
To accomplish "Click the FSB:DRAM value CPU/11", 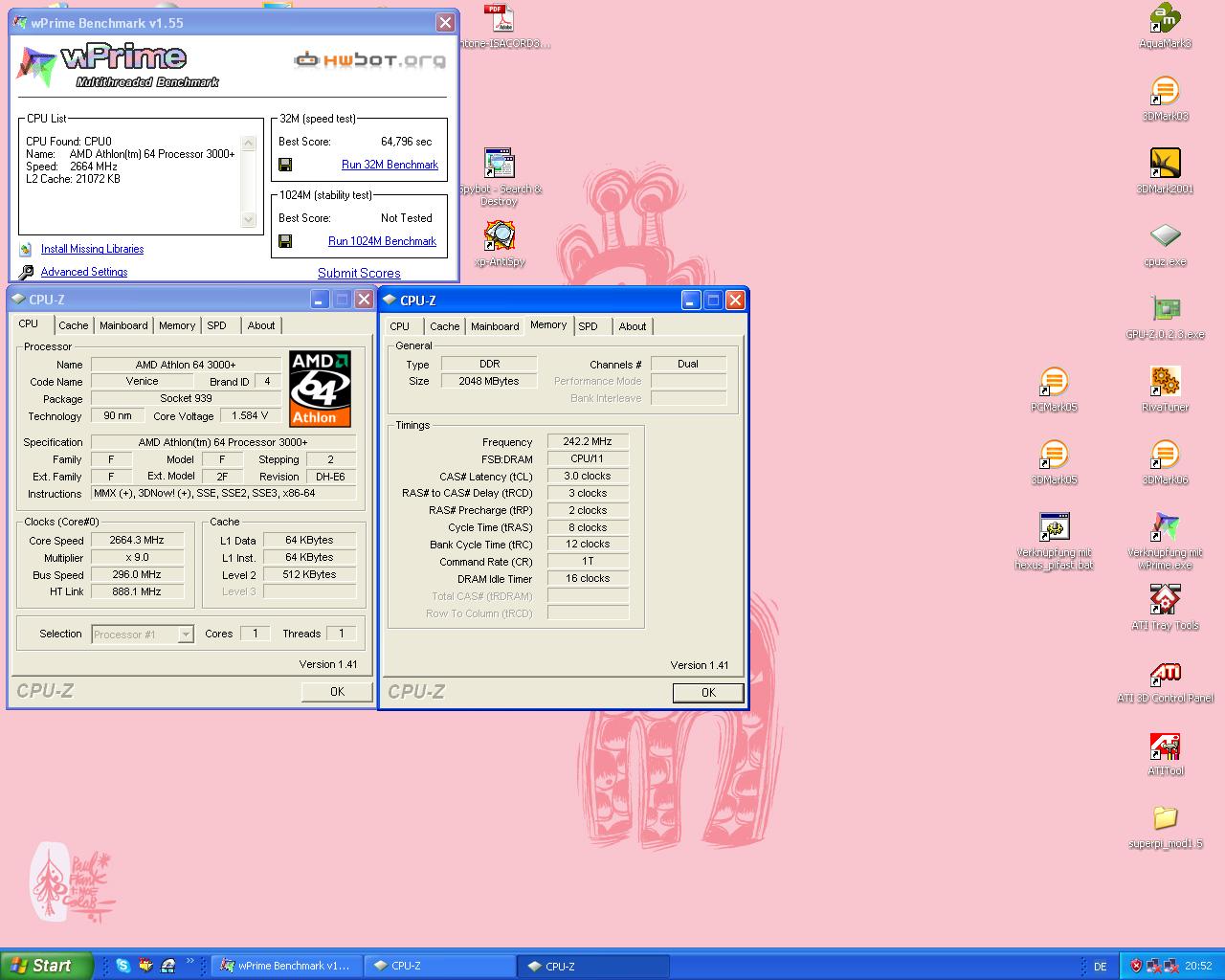I will click(588, 458).
